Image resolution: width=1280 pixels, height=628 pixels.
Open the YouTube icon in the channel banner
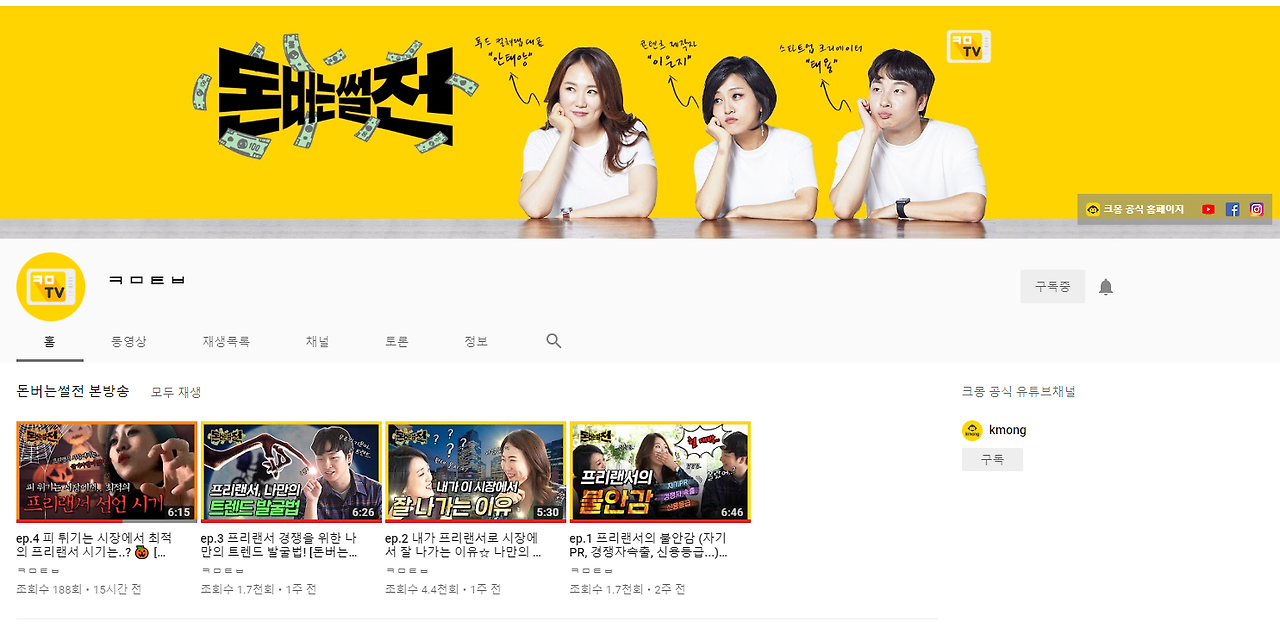(x=1207, y=208)
